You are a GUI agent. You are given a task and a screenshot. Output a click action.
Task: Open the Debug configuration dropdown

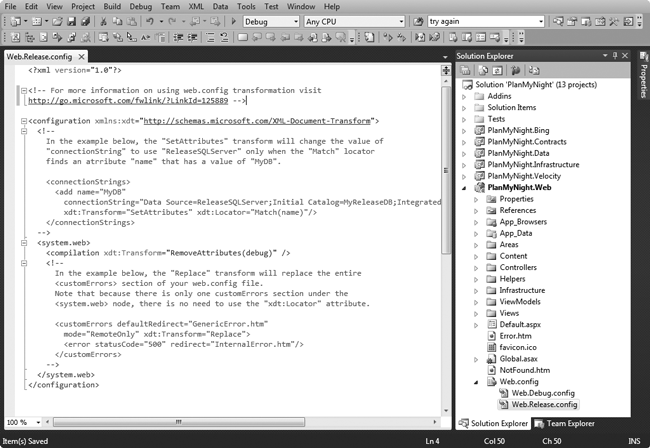pyautogui.click(x=296, y=22)
